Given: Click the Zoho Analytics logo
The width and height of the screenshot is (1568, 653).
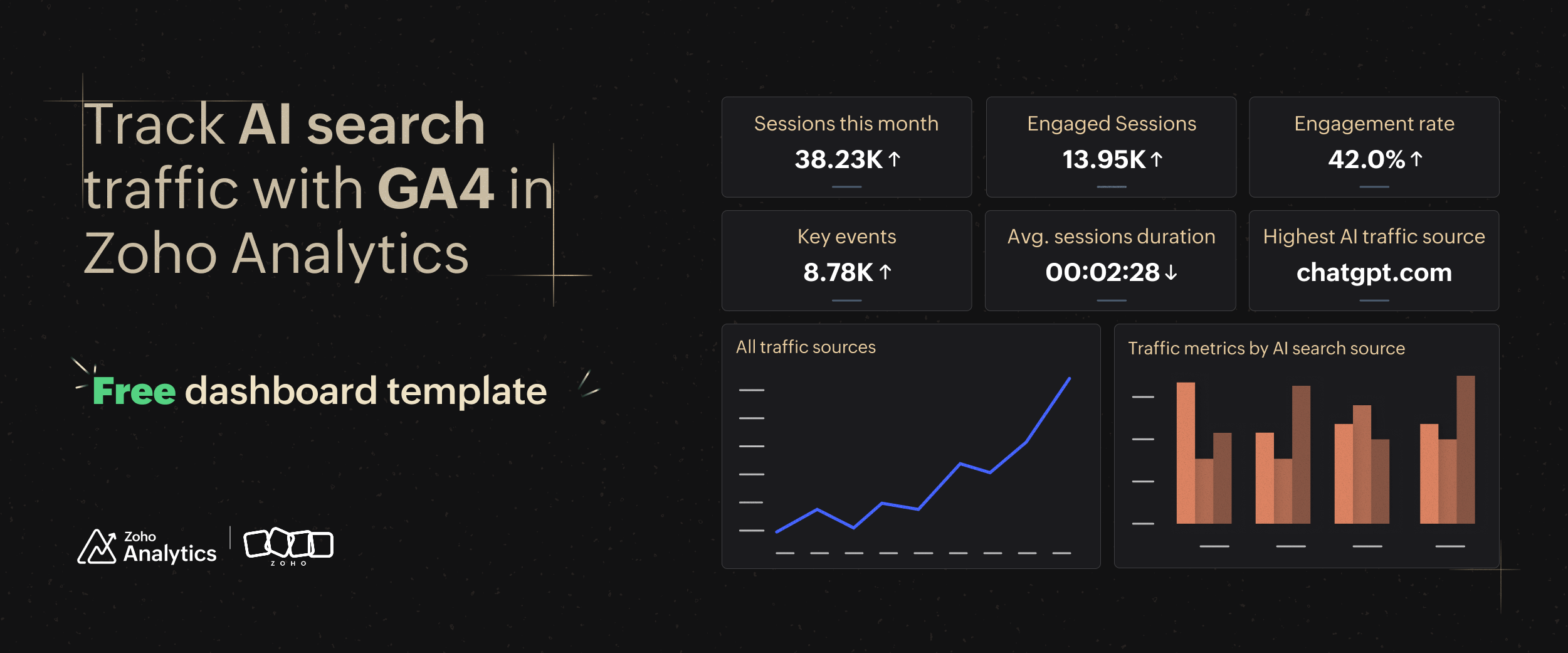Looking at the screenshot, I should pyautogui.click(x=147, y=546).
